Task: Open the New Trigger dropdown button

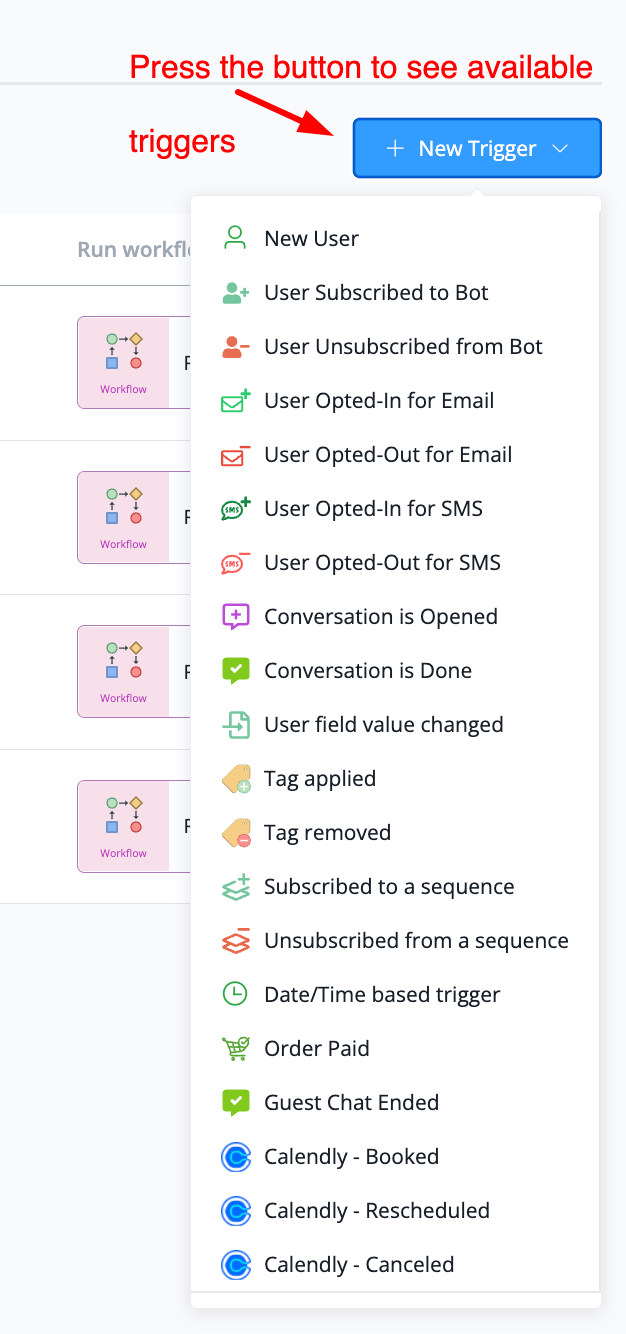Action: [x=476, y=149]
